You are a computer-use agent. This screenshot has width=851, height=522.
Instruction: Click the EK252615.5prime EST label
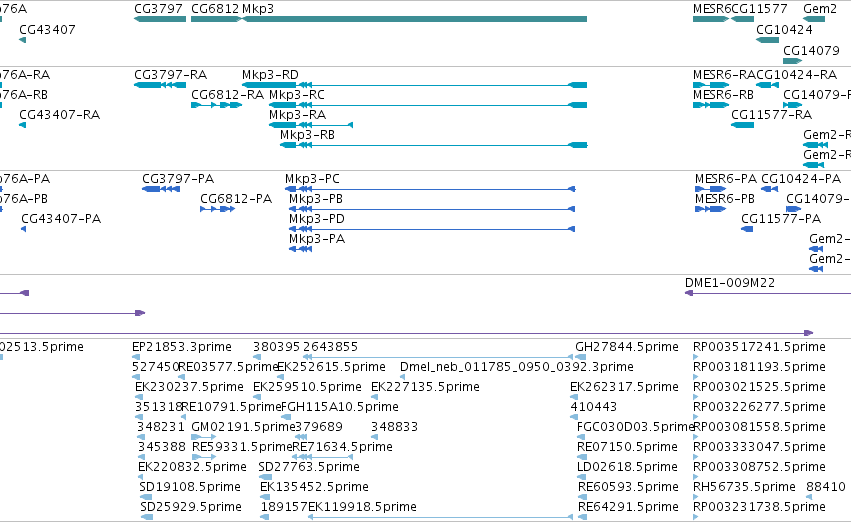[332, 367]
